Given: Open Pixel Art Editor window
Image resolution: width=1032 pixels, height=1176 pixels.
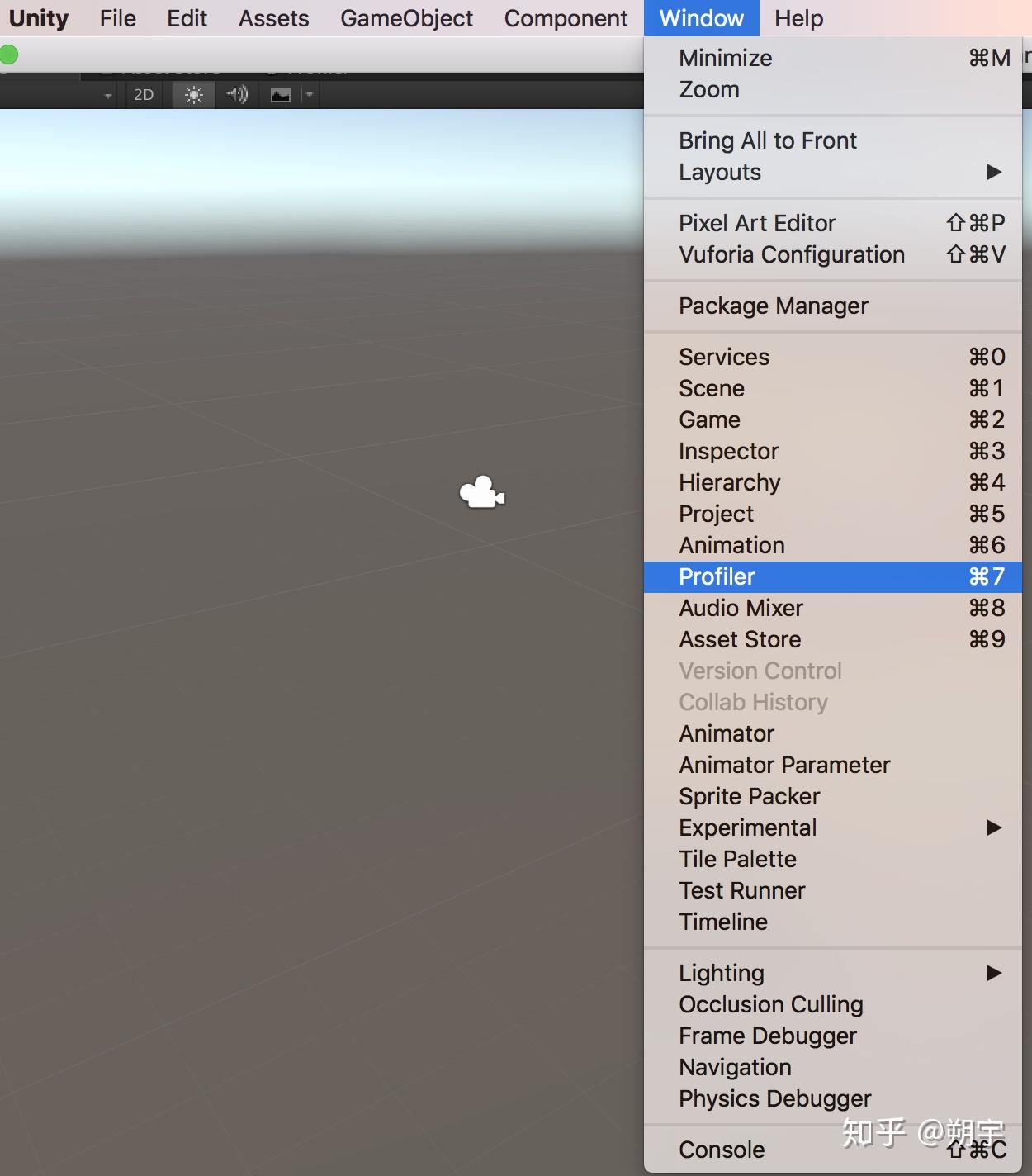Looking at the screenshot, I should (833, 223).
